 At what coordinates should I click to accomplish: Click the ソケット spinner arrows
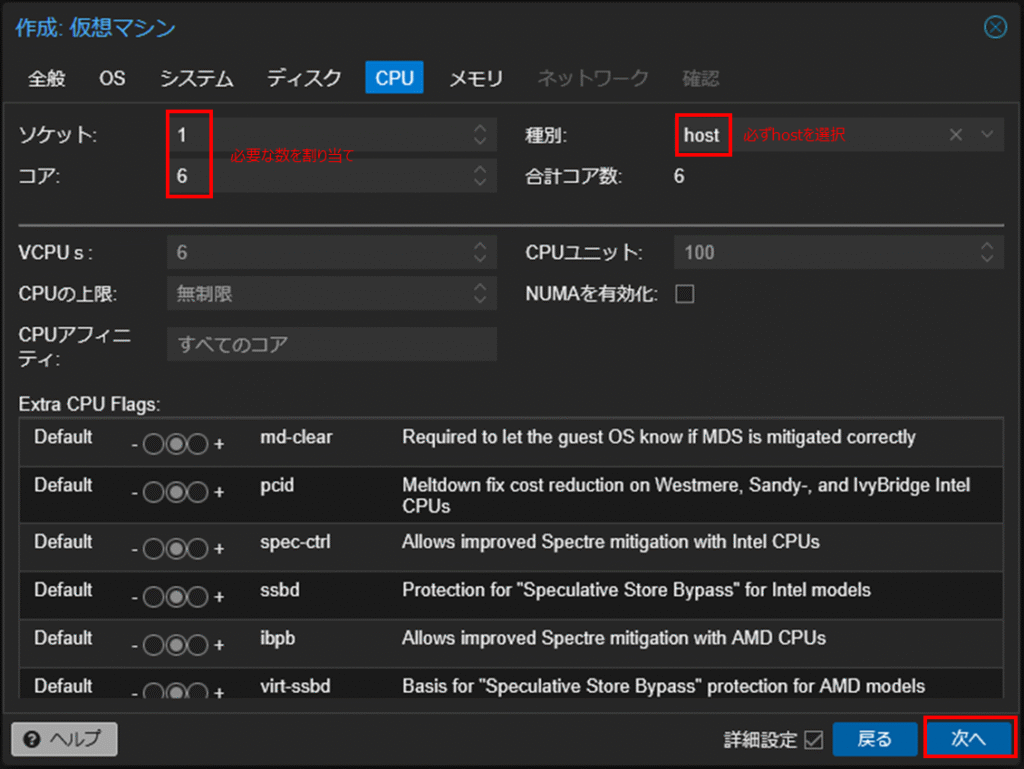tap(480, 135)
